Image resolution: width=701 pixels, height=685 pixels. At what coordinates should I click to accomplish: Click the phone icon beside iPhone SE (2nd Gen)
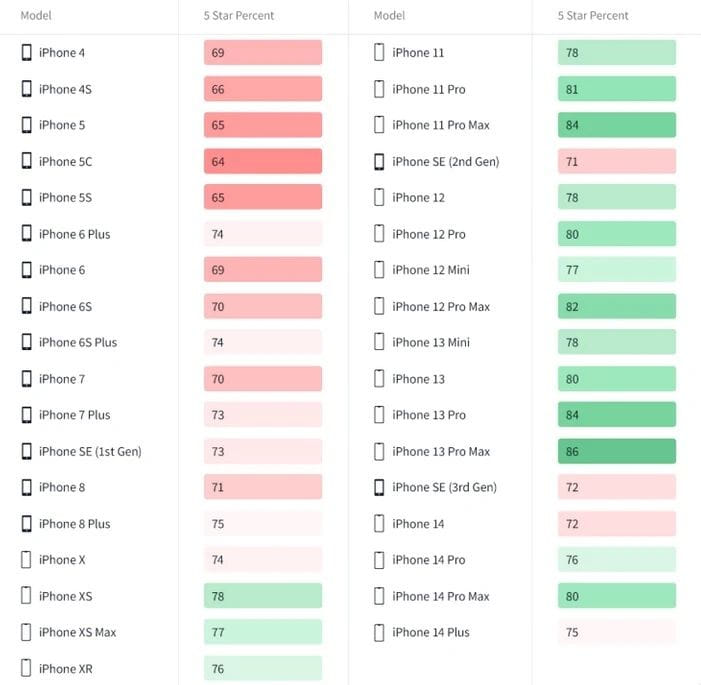[379, 161]
